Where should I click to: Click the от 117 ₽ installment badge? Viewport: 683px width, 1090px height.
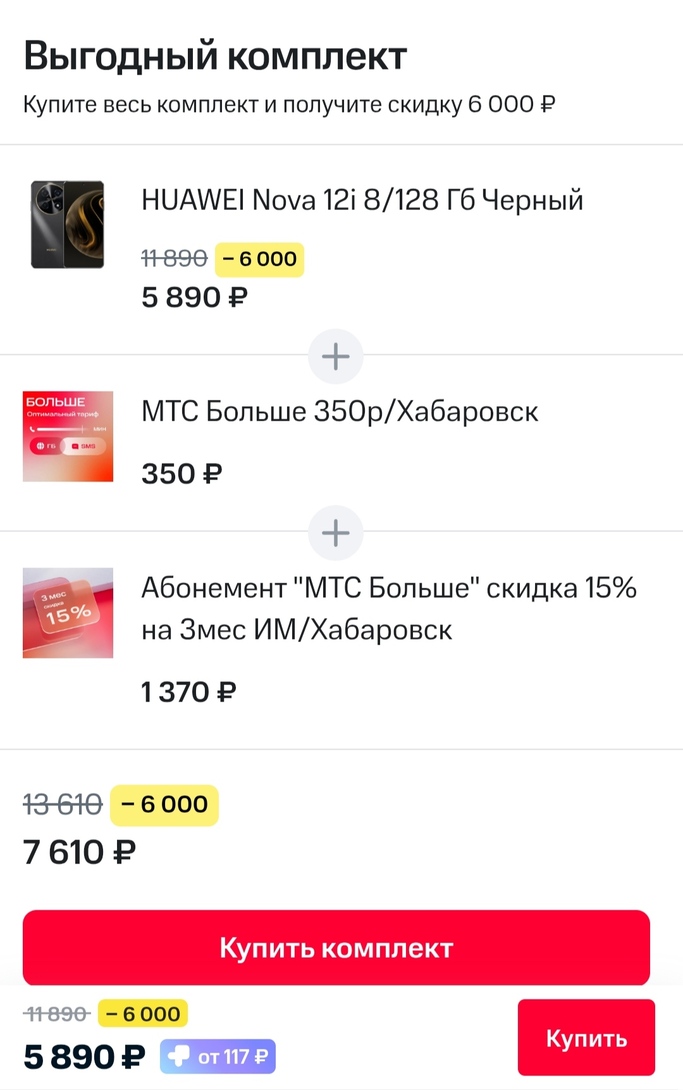coord(217,1056)
